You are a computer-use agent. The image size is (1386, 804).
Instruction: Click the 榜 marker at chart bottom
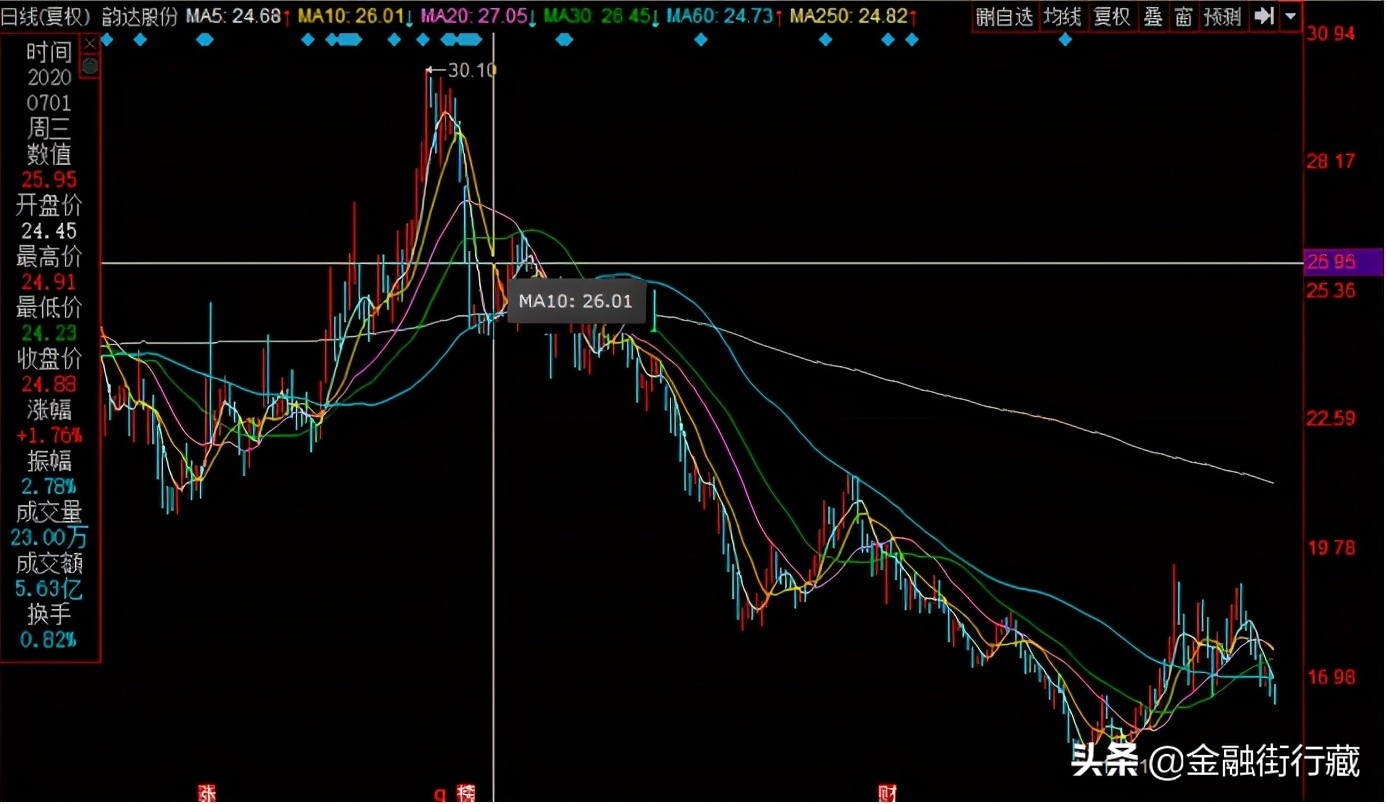466,794
